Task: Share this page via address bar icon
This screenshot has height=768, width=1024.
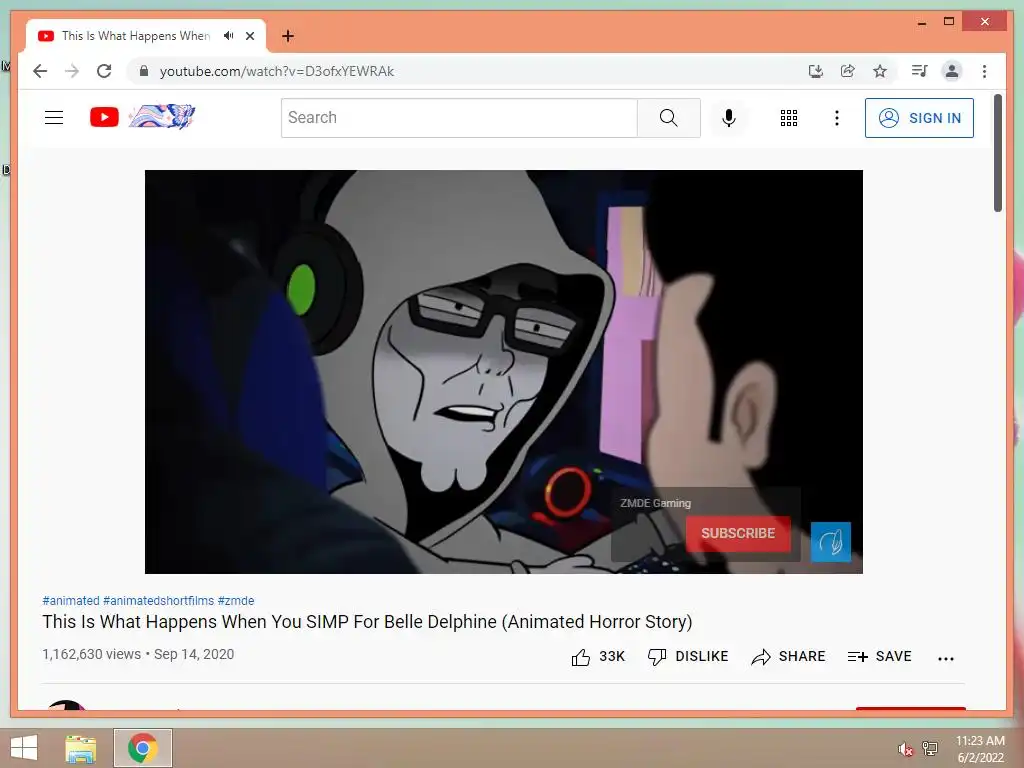Action: 848,71
